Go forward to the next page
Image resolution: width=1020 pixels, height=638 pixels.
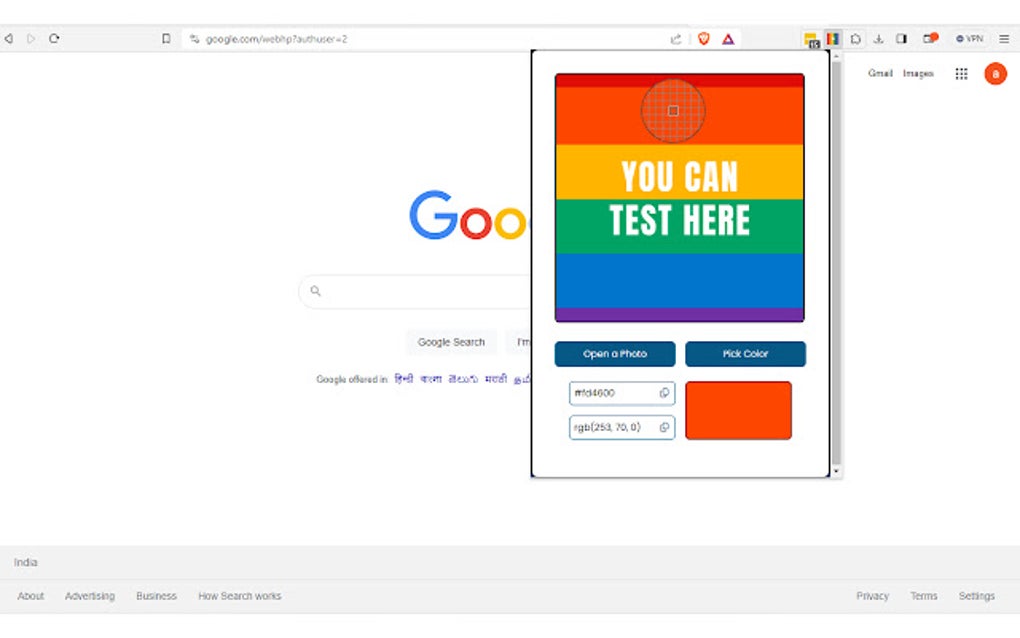point(31,38)
